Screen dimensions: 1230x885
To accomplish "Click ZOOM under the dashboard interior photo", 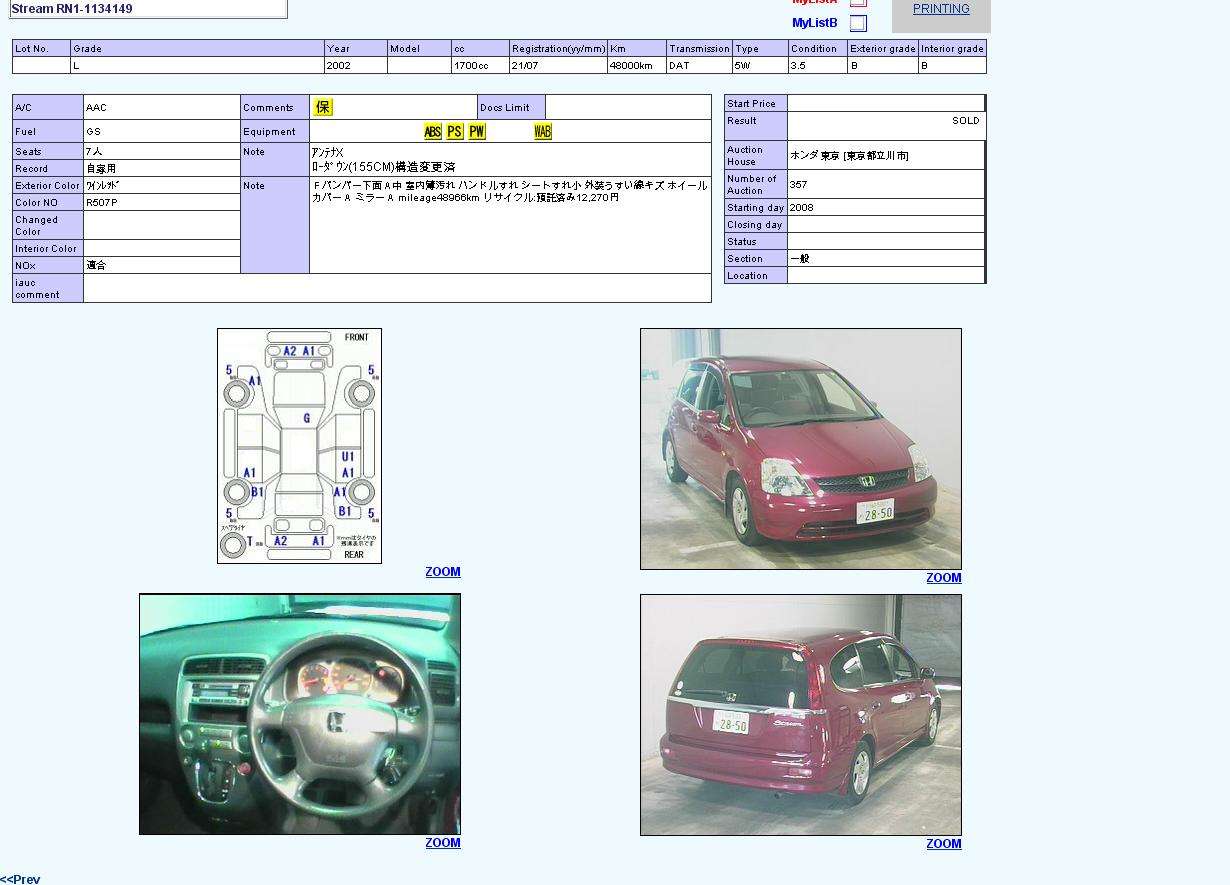I will 443,843.
